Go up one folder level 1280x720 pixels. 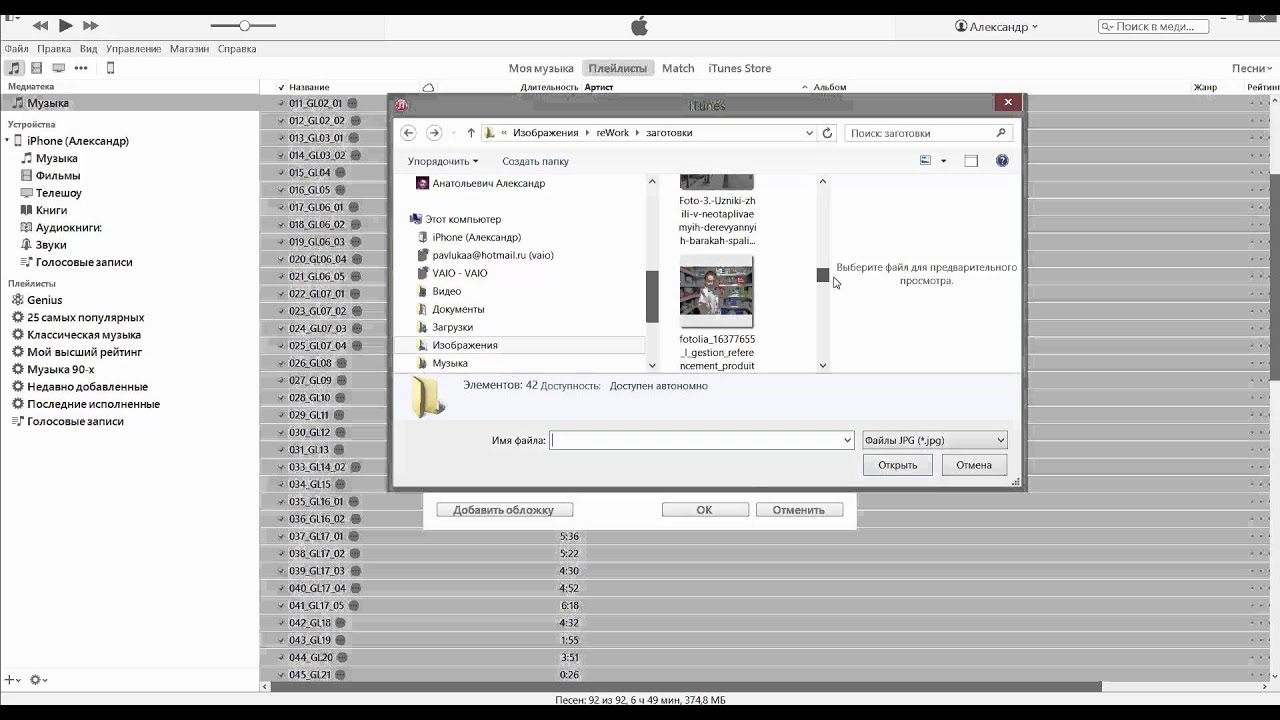471,133
